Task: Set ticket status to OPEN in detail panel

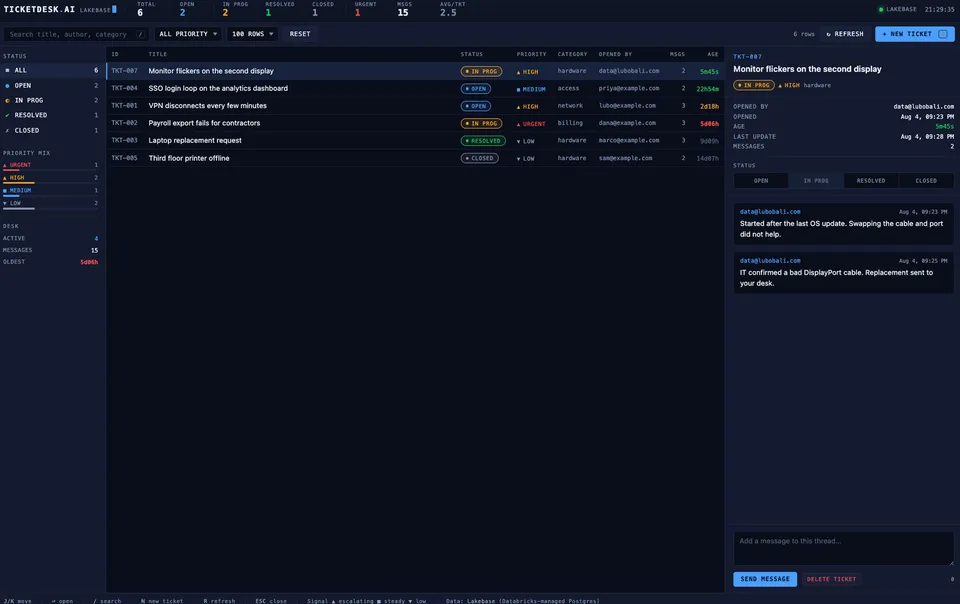Action: (x=761, y=181)
